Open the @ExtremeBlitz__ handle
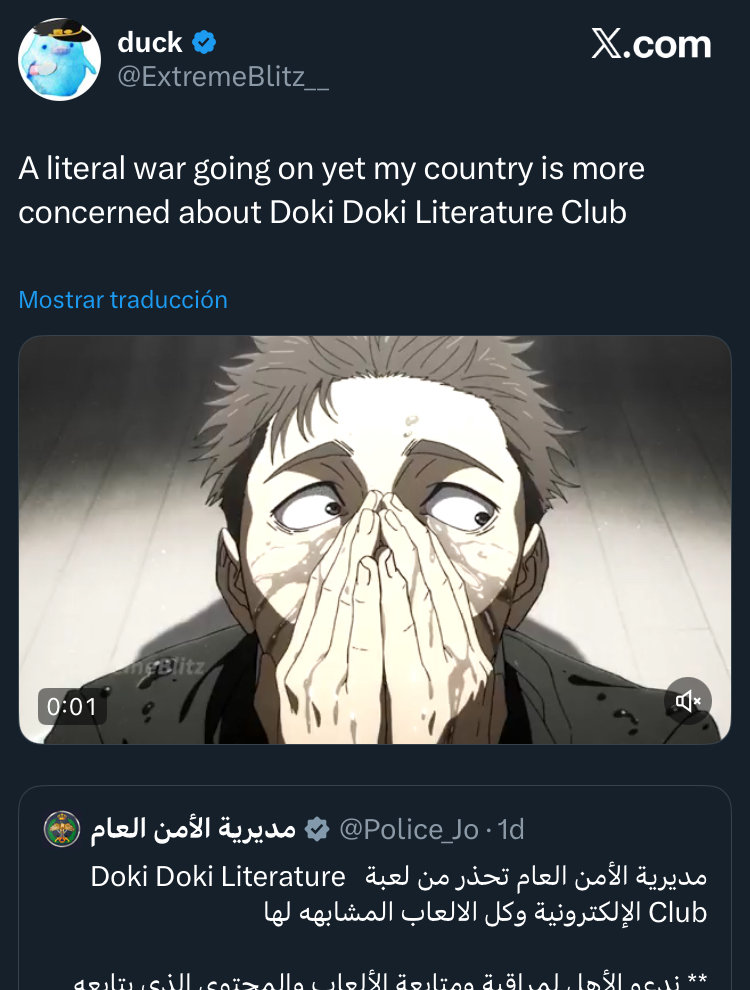750x990 pixels. click(x=223, y=77)
